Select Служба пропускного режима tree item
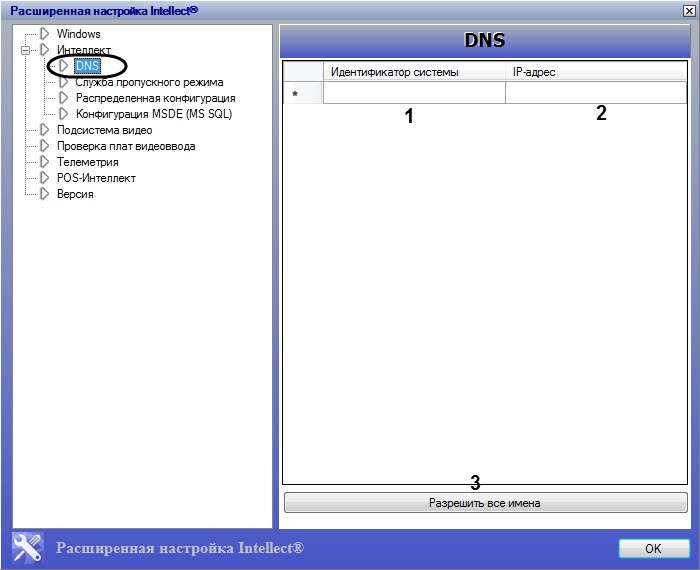700x570 pixels. 149,82
